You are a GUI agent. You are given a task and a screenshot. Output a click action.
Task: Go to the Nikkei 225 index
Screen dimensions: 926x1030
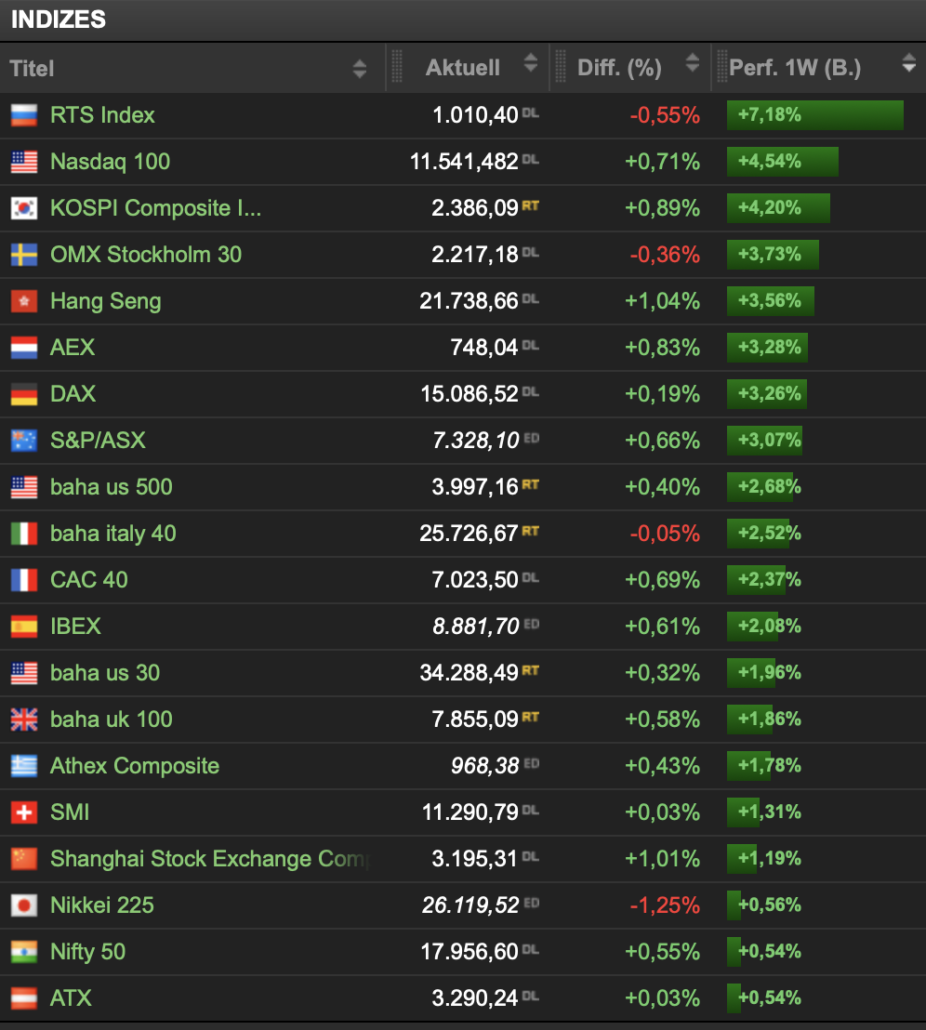point(102,906)
